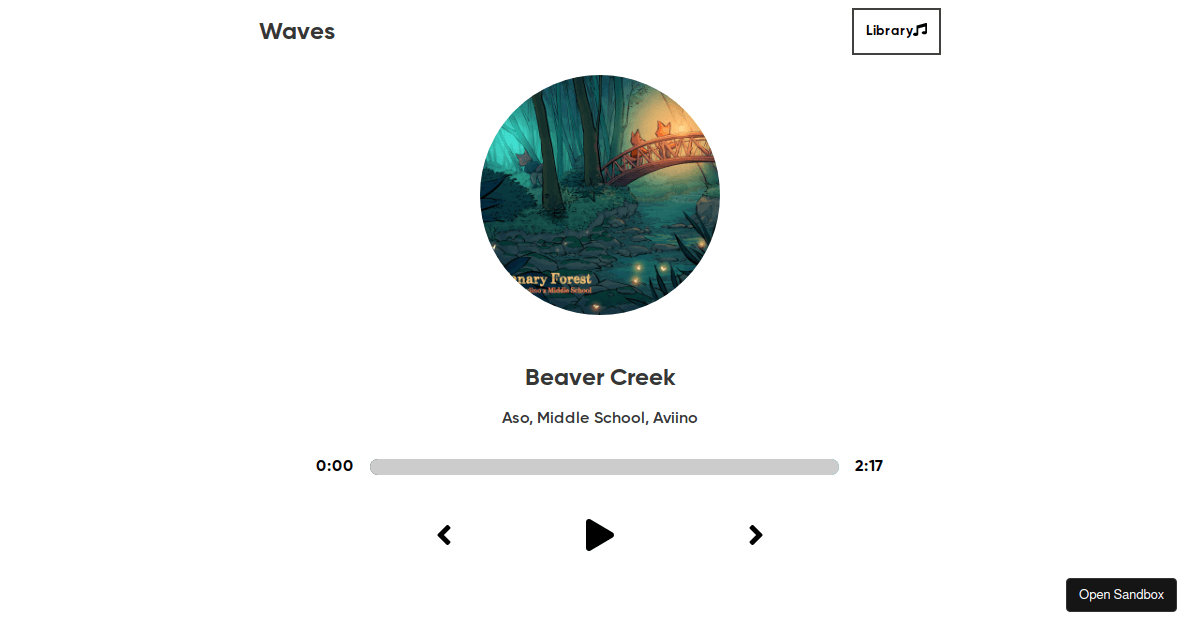Viewport: 1200px width, 630px height.
Task: Click Aviino in the artist credits
Action: (x=675, y=418)
